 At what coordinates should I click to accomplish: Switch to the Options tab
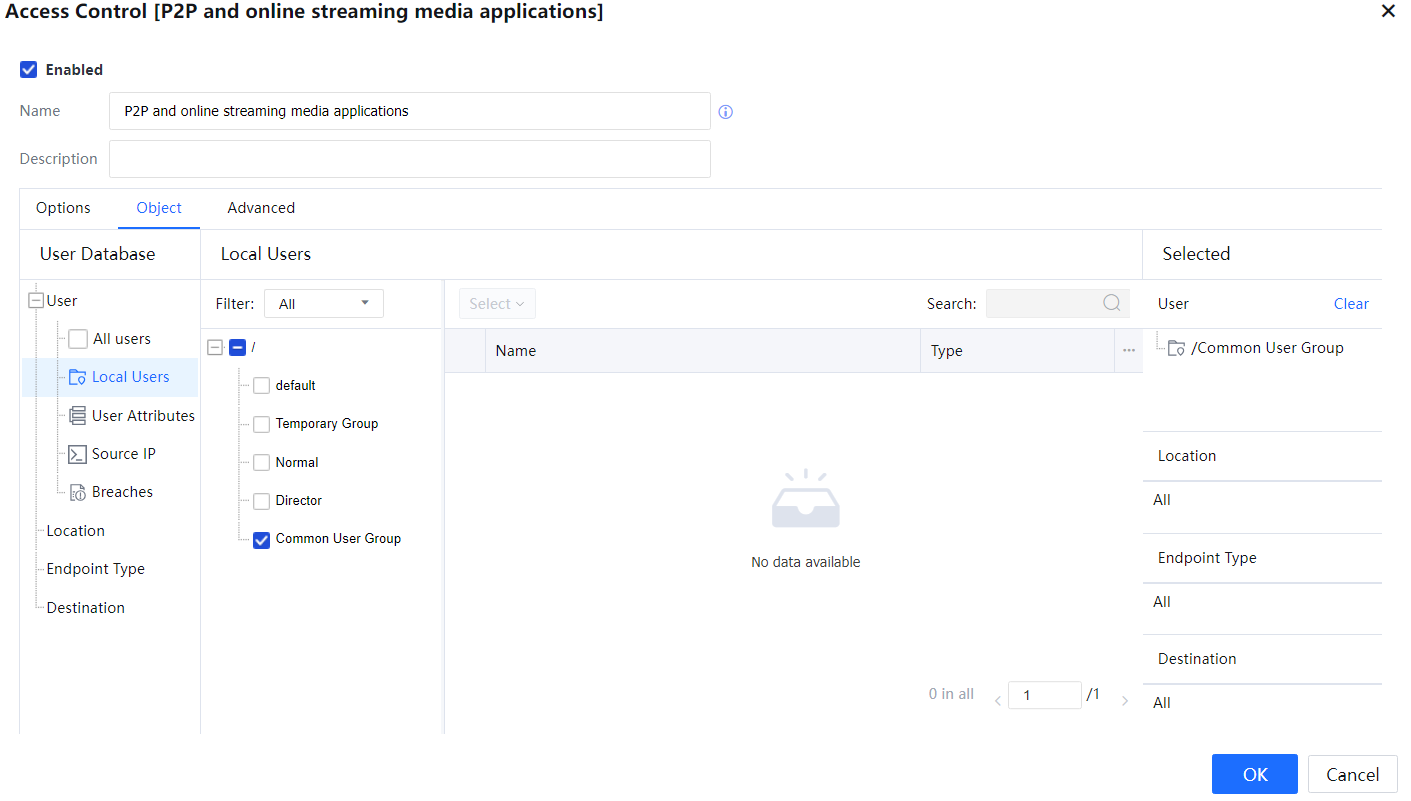pos(63,208)
